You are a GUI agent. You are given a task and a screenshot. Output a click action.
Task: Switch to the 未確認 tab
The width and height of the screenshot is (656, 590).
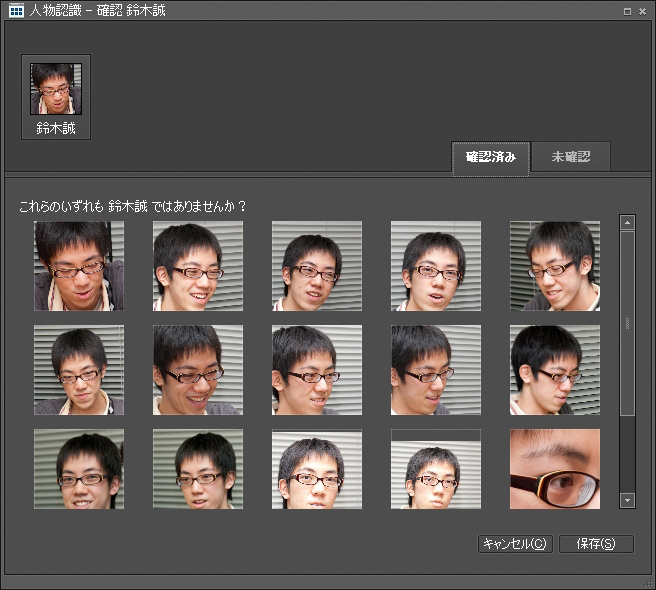click(x=571, y=157)
